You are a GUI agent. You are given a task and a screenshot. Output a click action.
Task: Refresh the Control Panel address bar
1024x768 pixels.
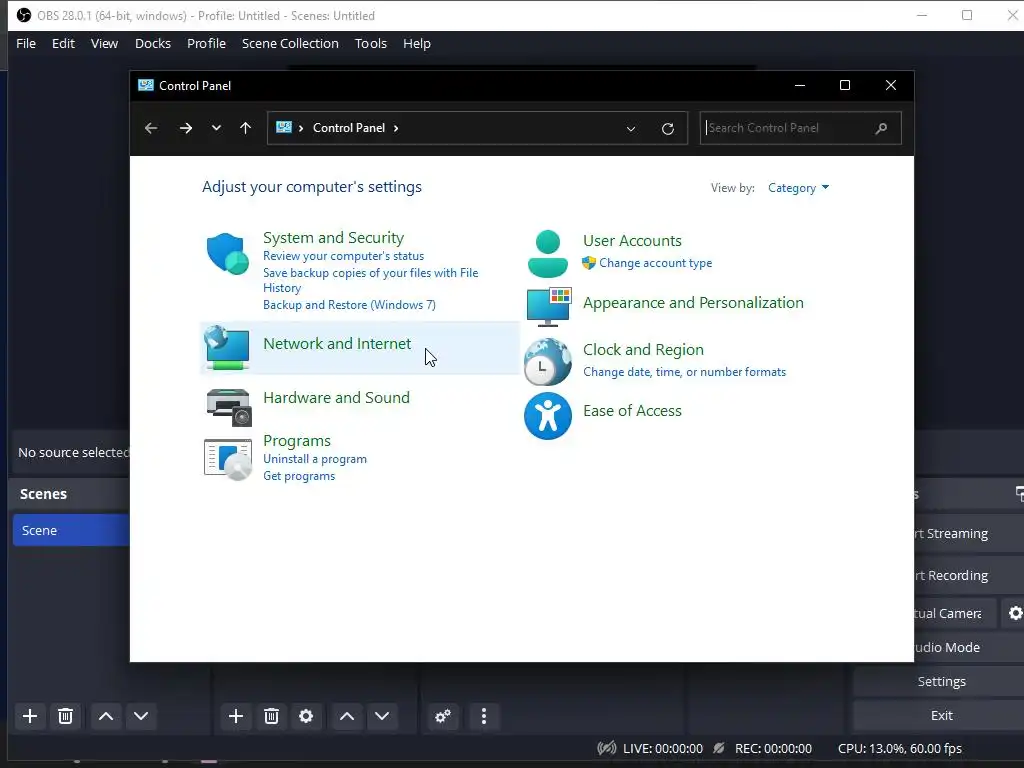[667, 129]
